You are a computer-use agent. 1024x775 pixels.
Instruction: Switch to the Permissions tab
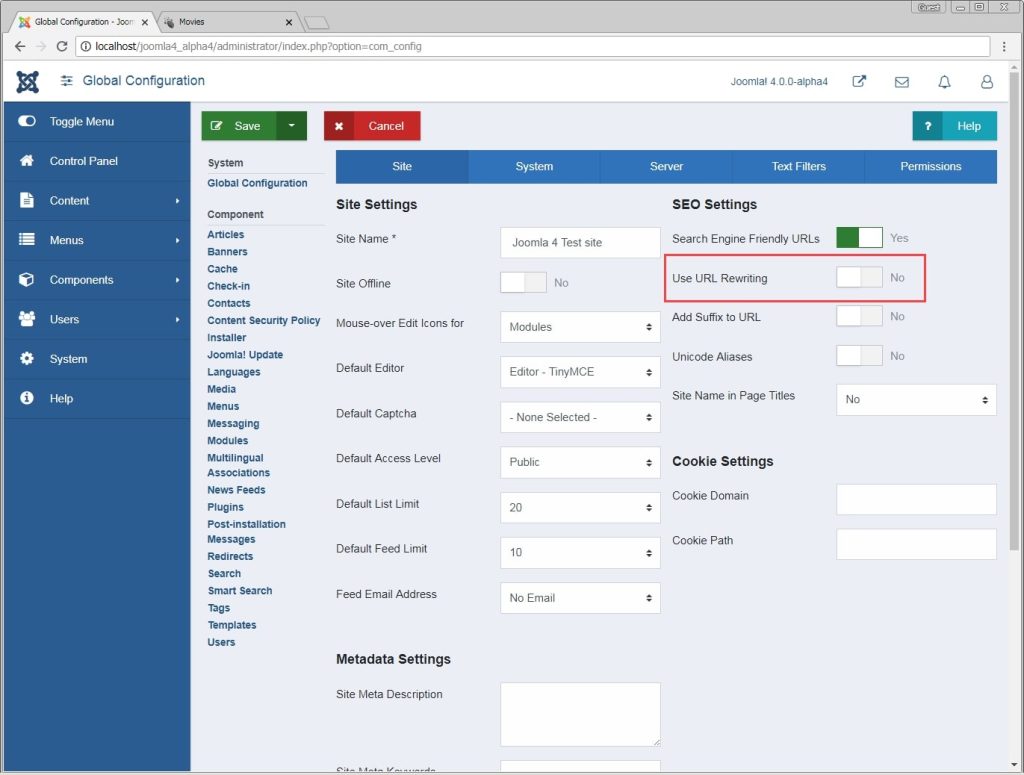pyautogui.click(x=930, y=166)
